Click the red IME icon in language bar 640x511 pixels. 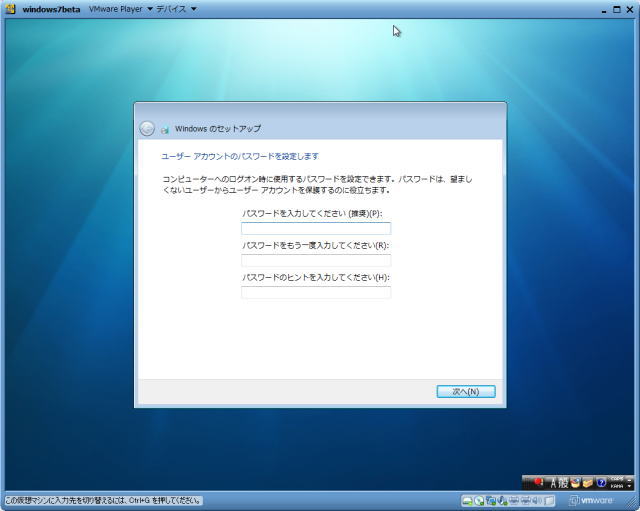click(x=538, y=482)
